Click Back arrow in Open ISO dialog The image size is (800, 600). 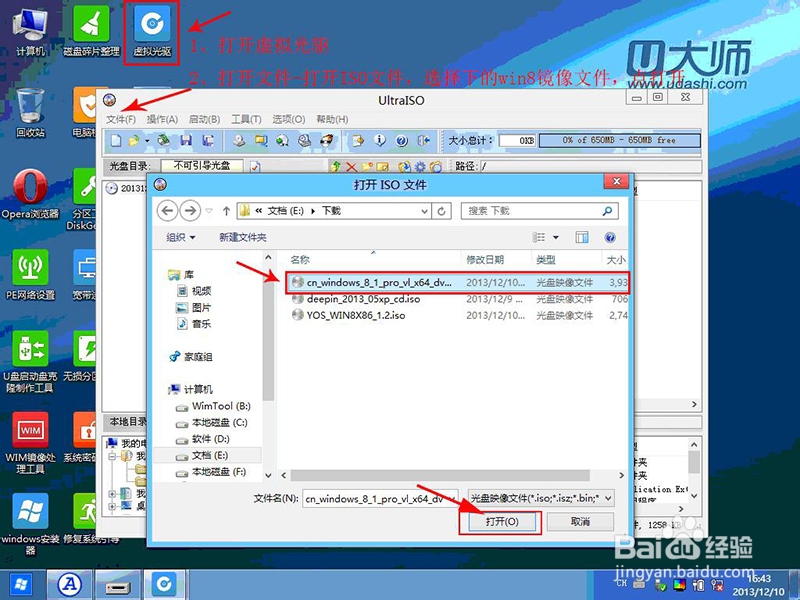click(x=167, y=211)
